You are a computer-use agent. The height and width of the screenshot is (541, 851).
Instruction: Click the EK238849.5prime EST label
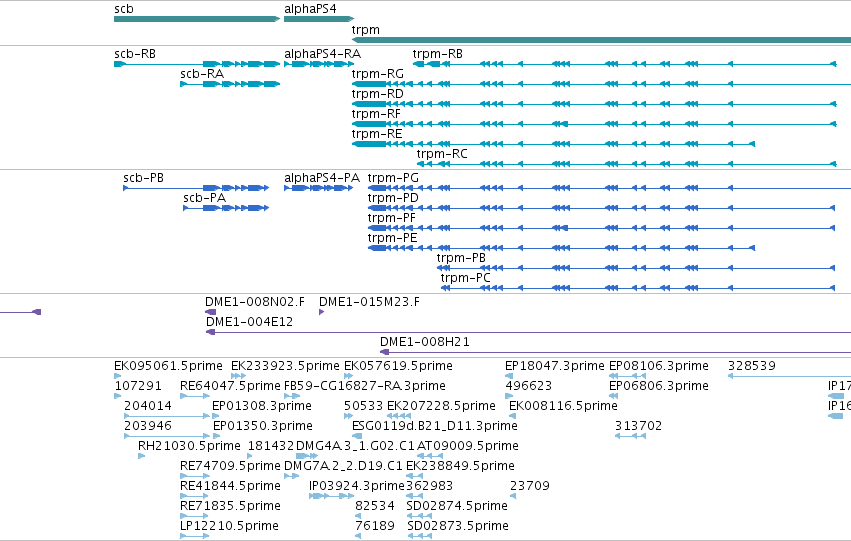point(460,466)
